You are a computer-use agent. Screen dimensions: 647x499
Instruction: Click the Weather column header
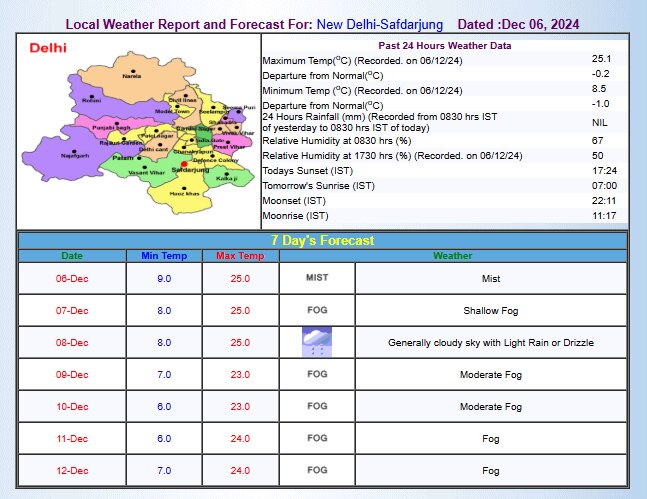point(452,256)
